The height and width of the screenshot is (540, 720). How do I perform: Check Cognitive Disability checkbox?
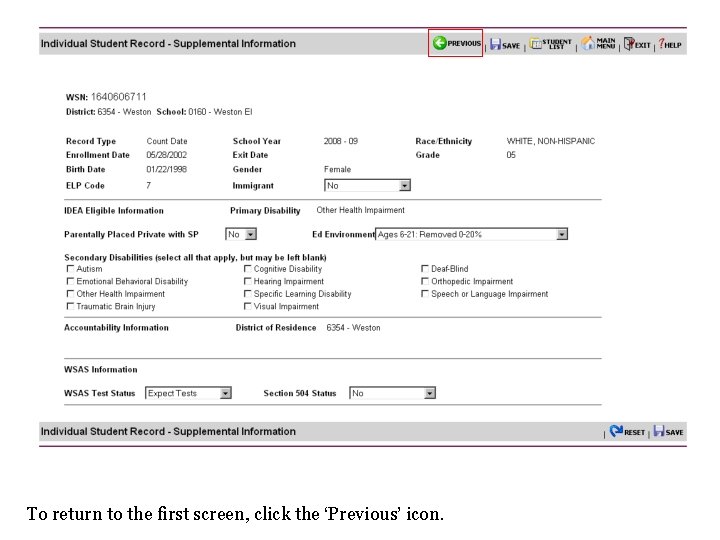point(248,269)
